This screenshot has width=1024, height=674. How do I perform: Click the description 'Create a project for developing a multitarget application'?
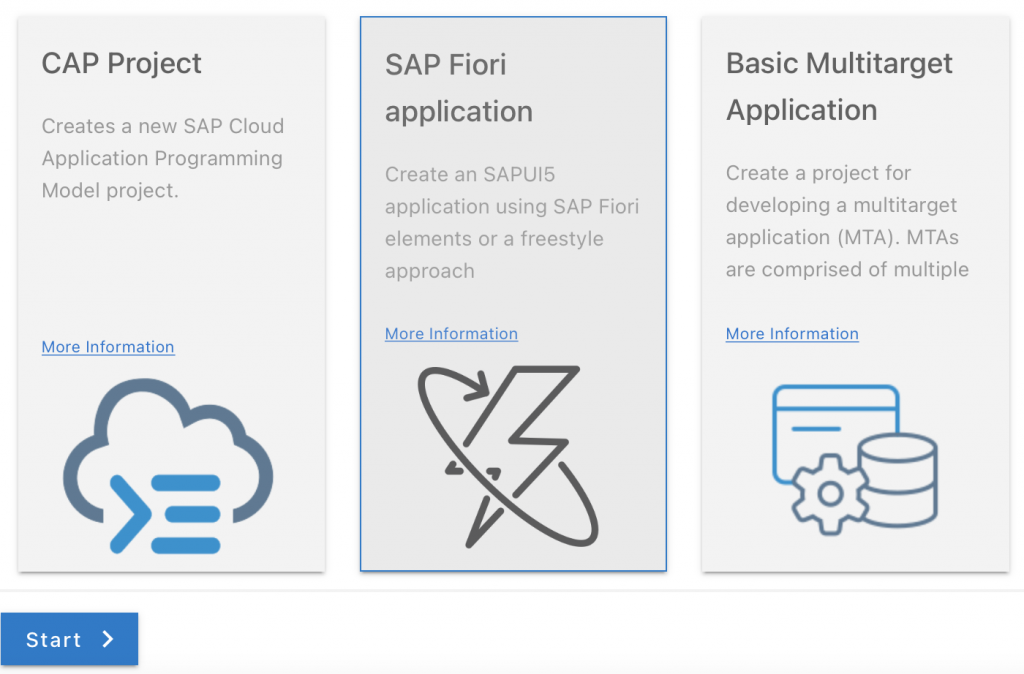(847, 221)
